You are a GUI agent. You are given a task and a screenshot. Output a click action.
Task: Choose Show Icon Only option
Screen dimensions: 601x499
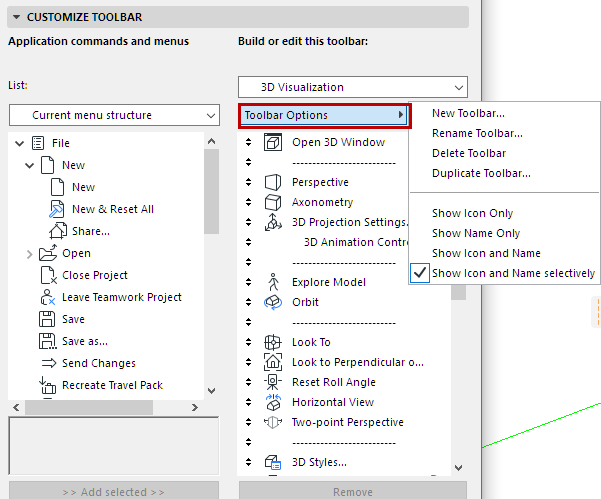tap(472, 213)
